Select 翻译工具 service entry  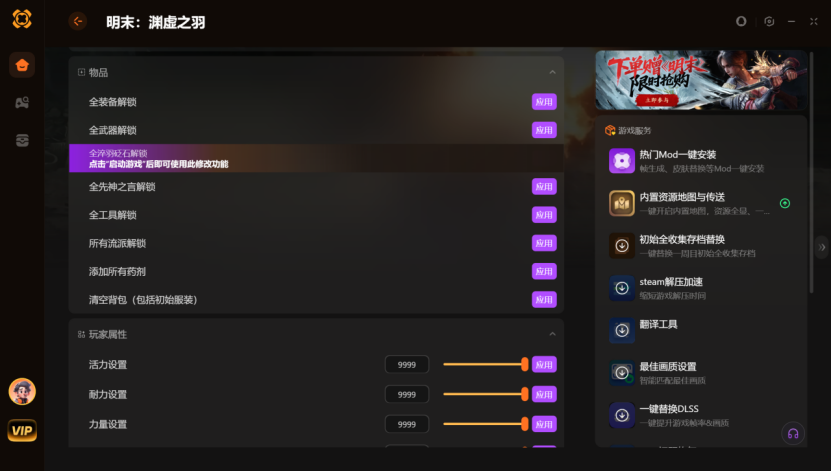(701, 330)
